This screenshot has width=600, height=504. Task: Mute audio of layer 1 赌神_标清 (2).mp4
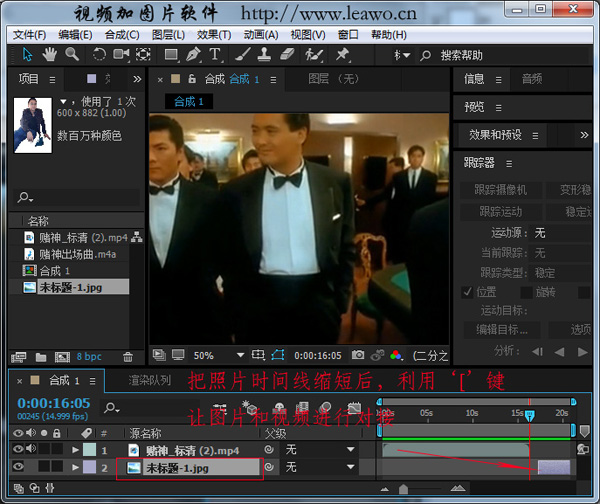click(31, 449)
